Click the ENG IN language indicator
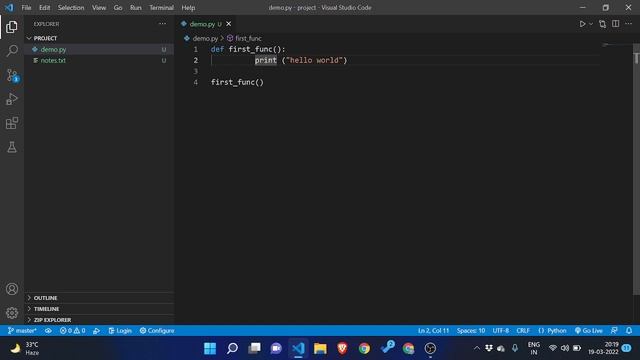The width and height of the screenshot is (640, 360). click(534, 349)
